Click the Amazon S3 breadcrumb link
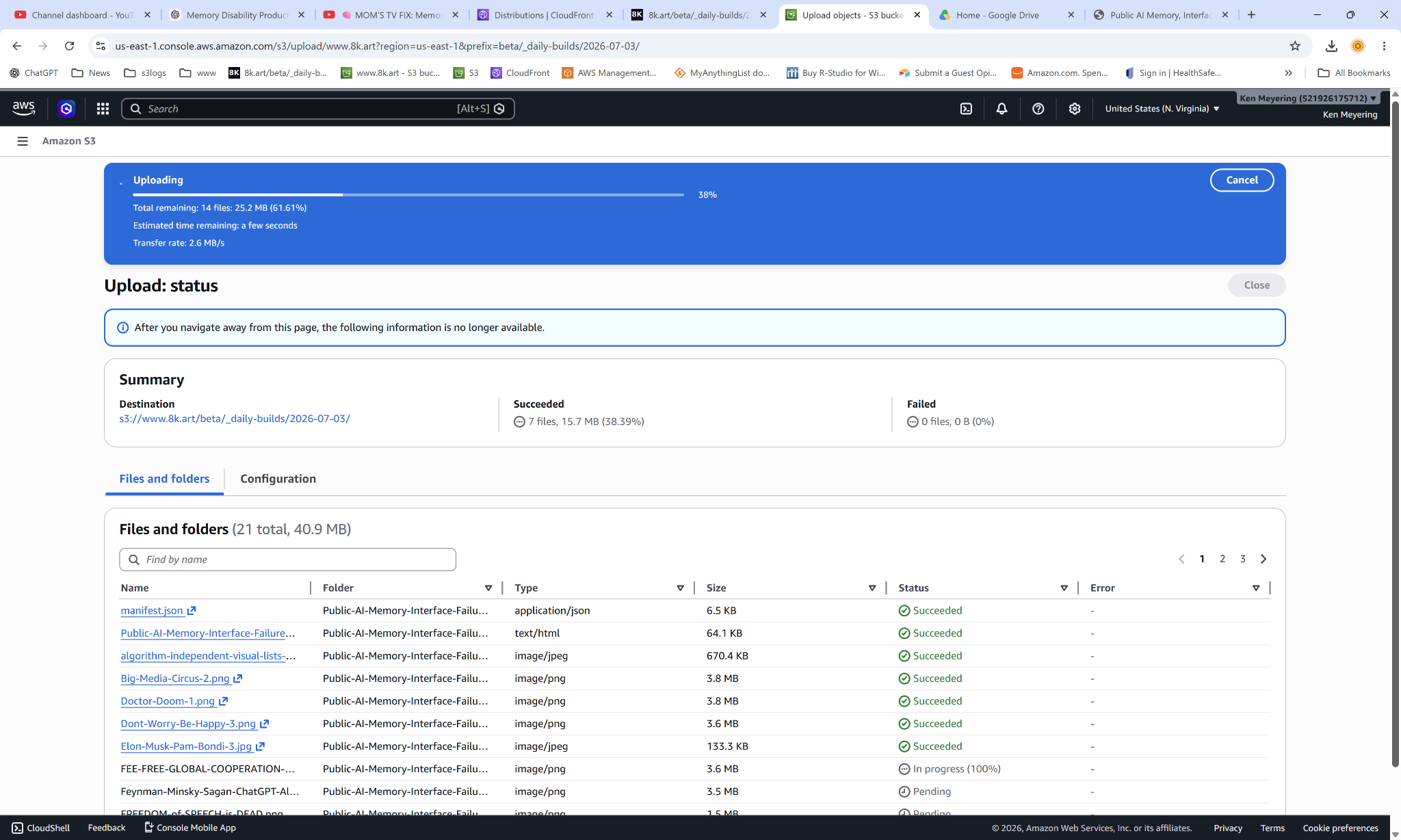The image size is (1401, 840). tap(69, 141)
